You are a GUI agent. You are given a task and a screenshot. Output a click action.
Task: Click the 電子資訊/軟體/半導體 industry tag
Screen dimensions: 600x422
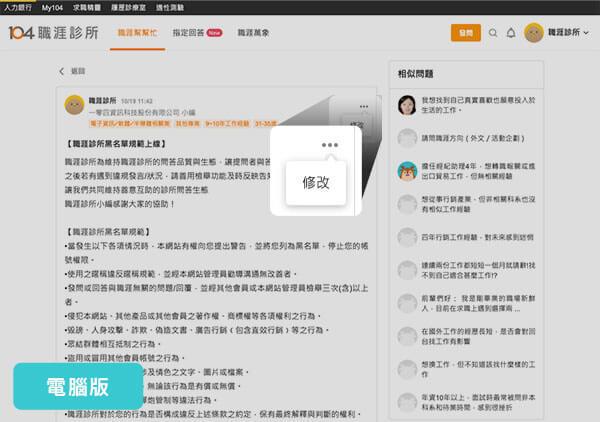click(130, 124)
